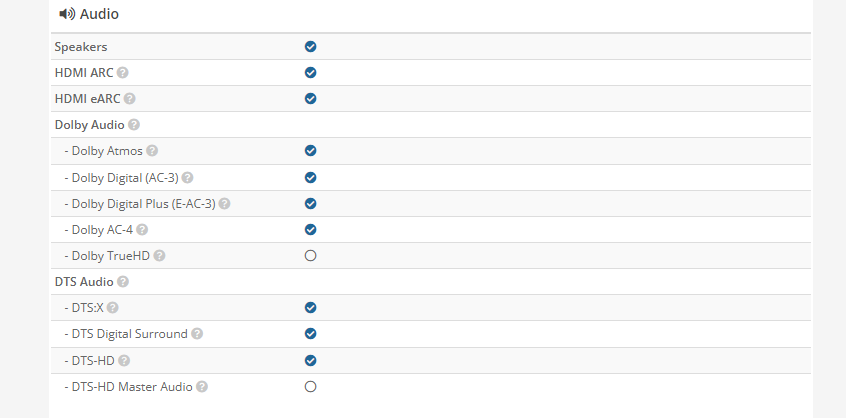The height and width of the screenshot is (418, 846).
Task: Click the Audio section heading
Action: point(99,14)
